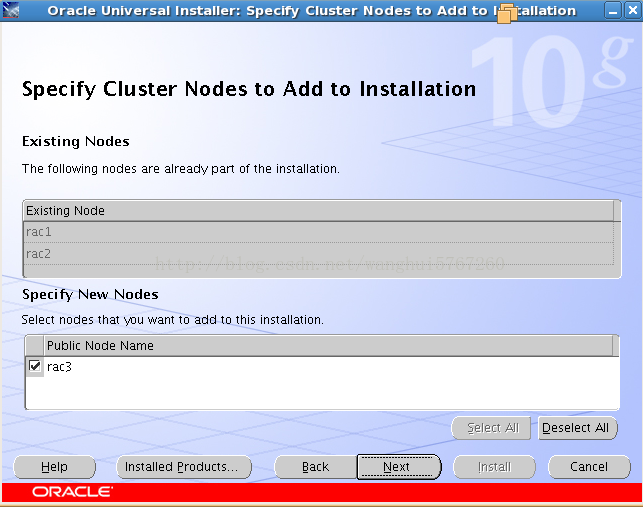Select existing node rac2 row
Viewport: 643px width, 507px height.
[319, 254]
